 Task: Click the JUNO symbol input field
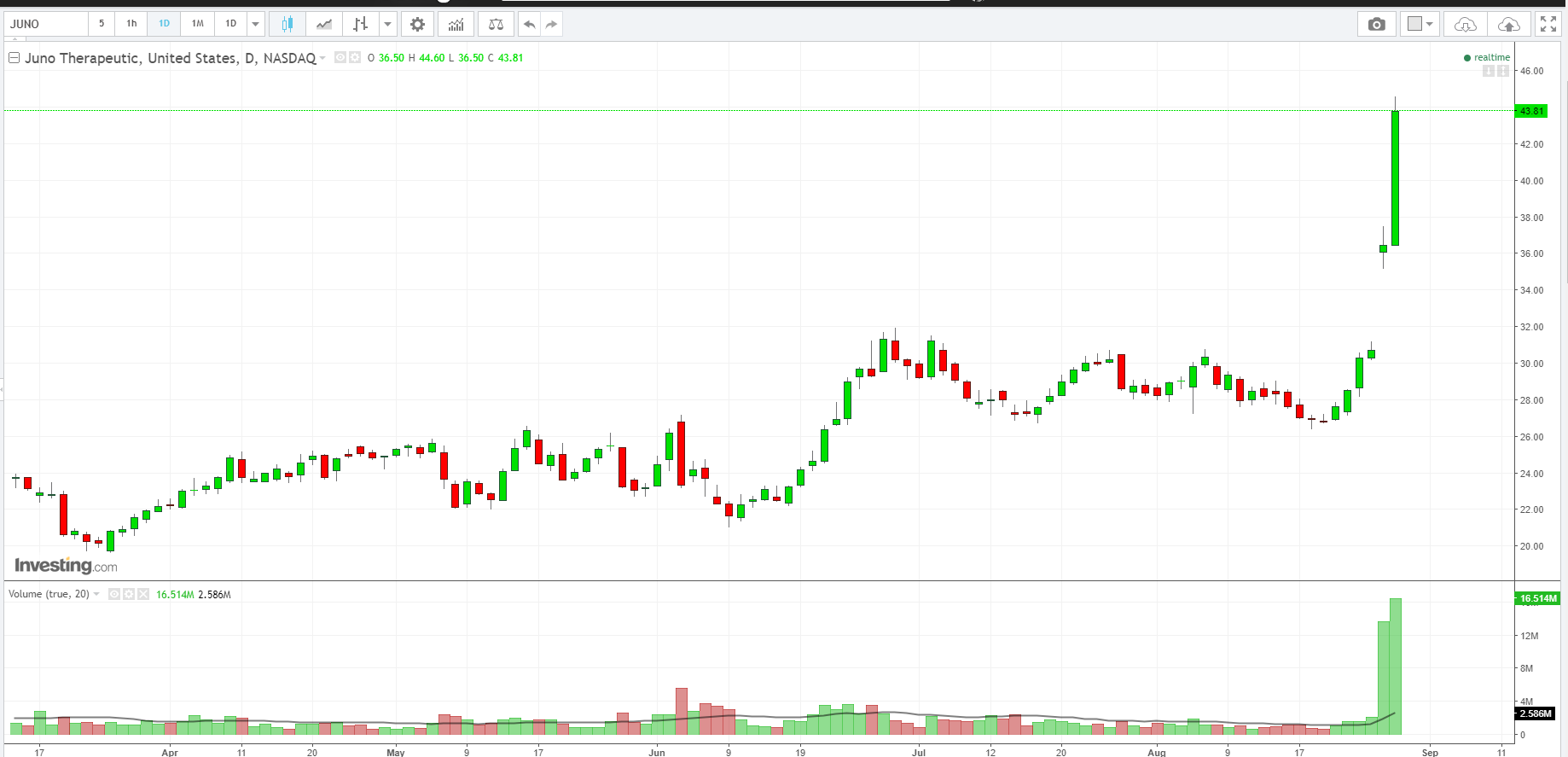coord(46,24)
